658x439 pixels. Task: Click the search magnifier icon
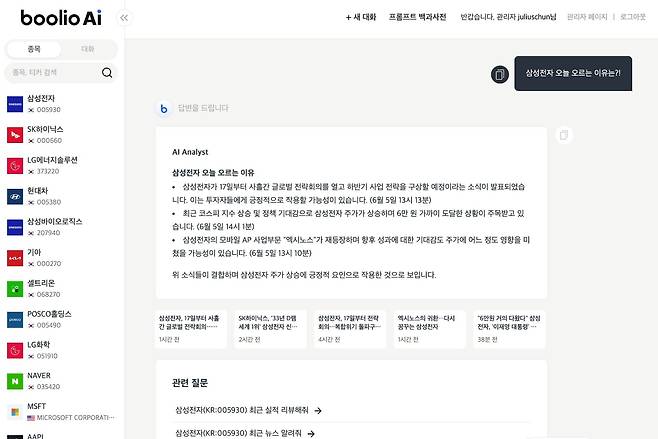107,73
